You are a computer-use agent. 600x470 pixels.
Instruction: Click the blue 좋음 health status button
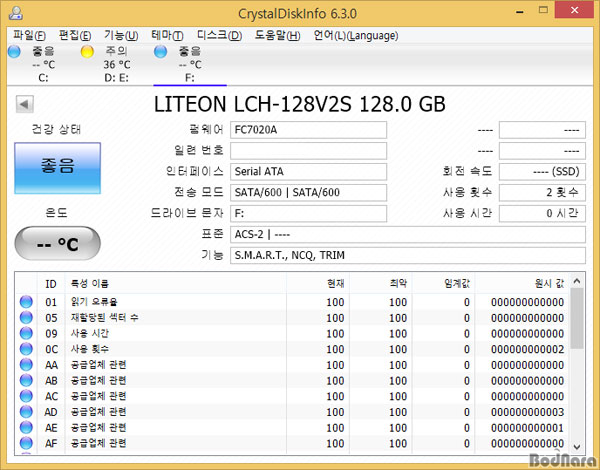(57, 168)
